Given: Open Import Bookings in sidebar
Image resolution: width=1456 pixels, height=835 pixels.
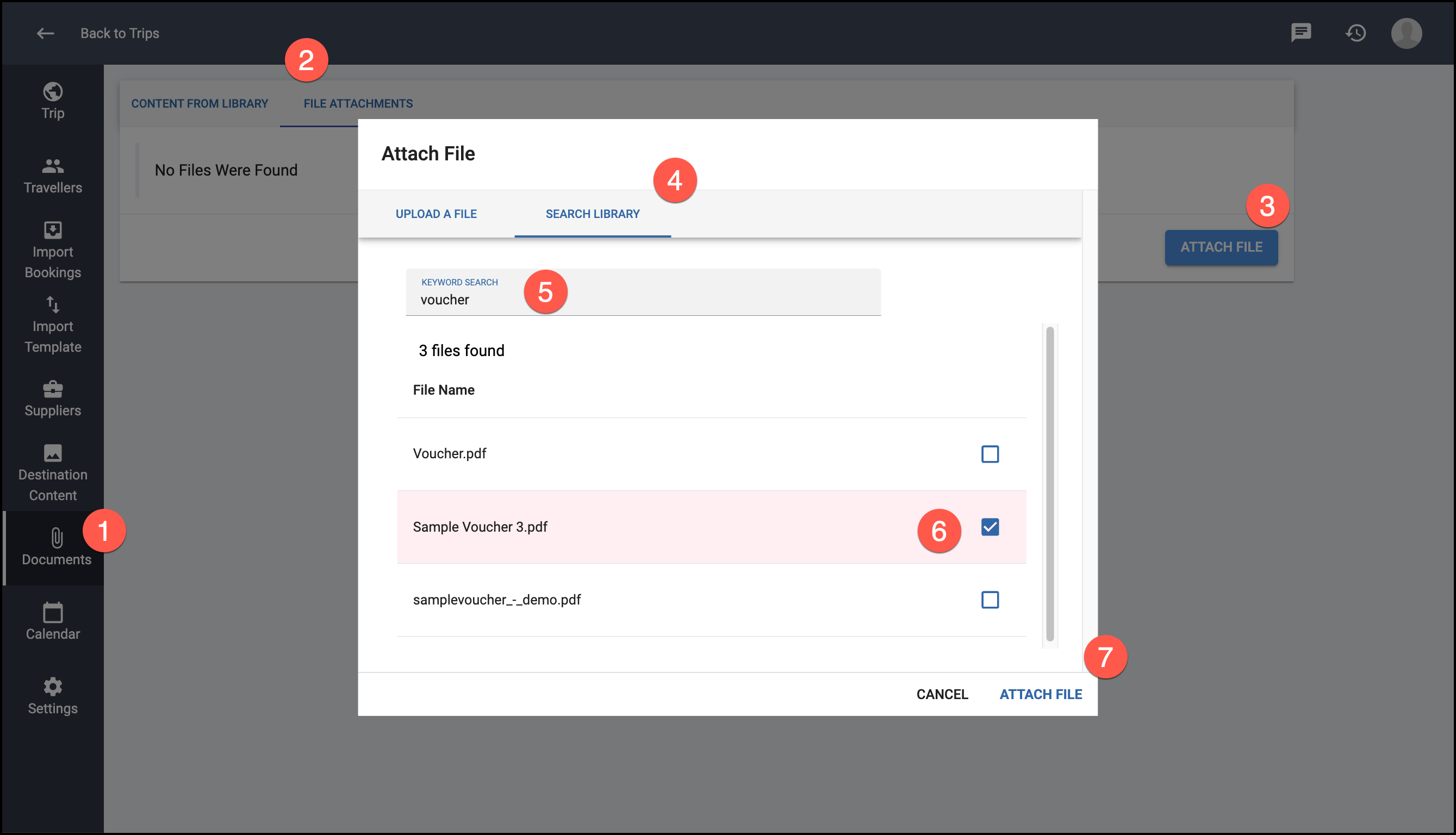Looking at the screenshot, I should coord(53,250).
